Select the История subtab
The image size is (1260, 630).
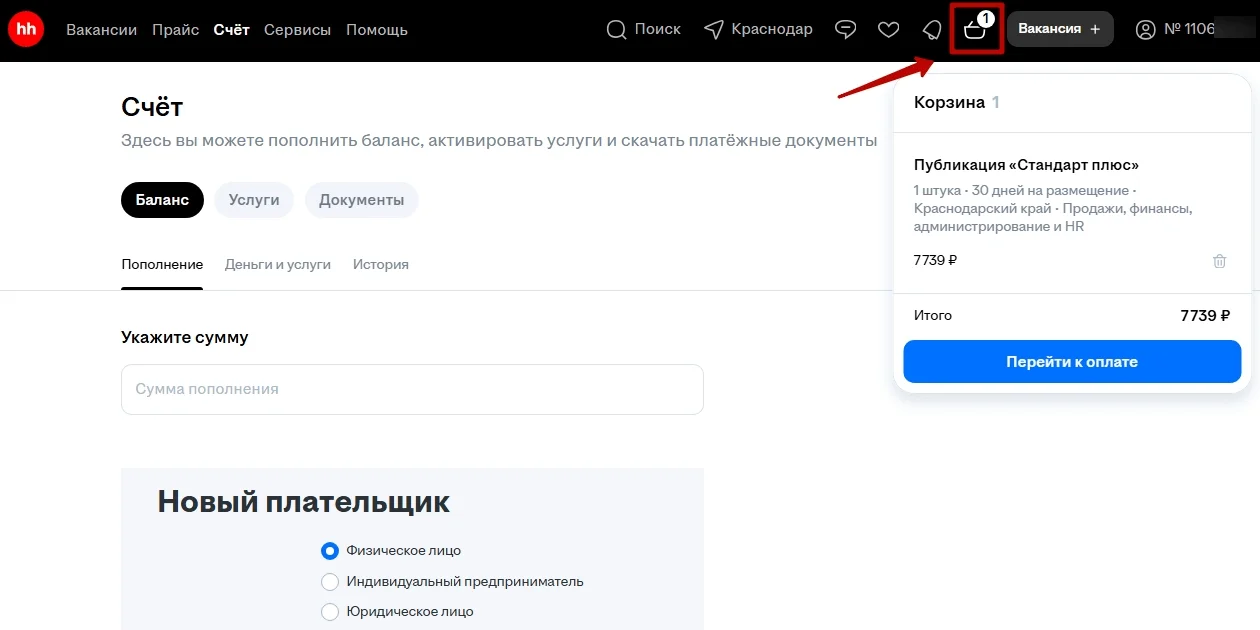[381, 265]
